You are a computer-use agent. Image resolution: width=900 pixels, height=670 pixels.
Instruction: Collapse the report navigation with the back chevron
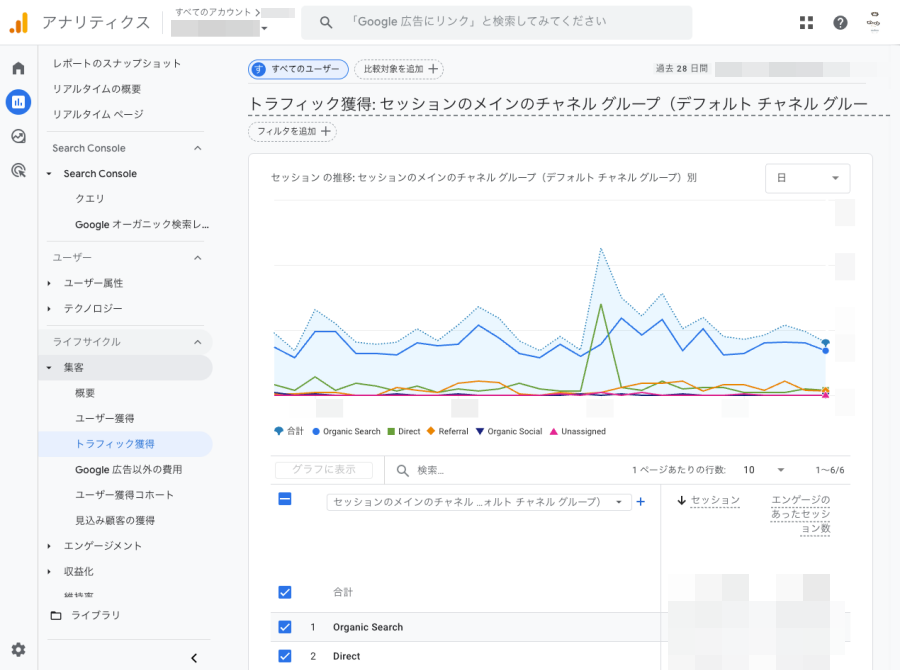[194, 658]
